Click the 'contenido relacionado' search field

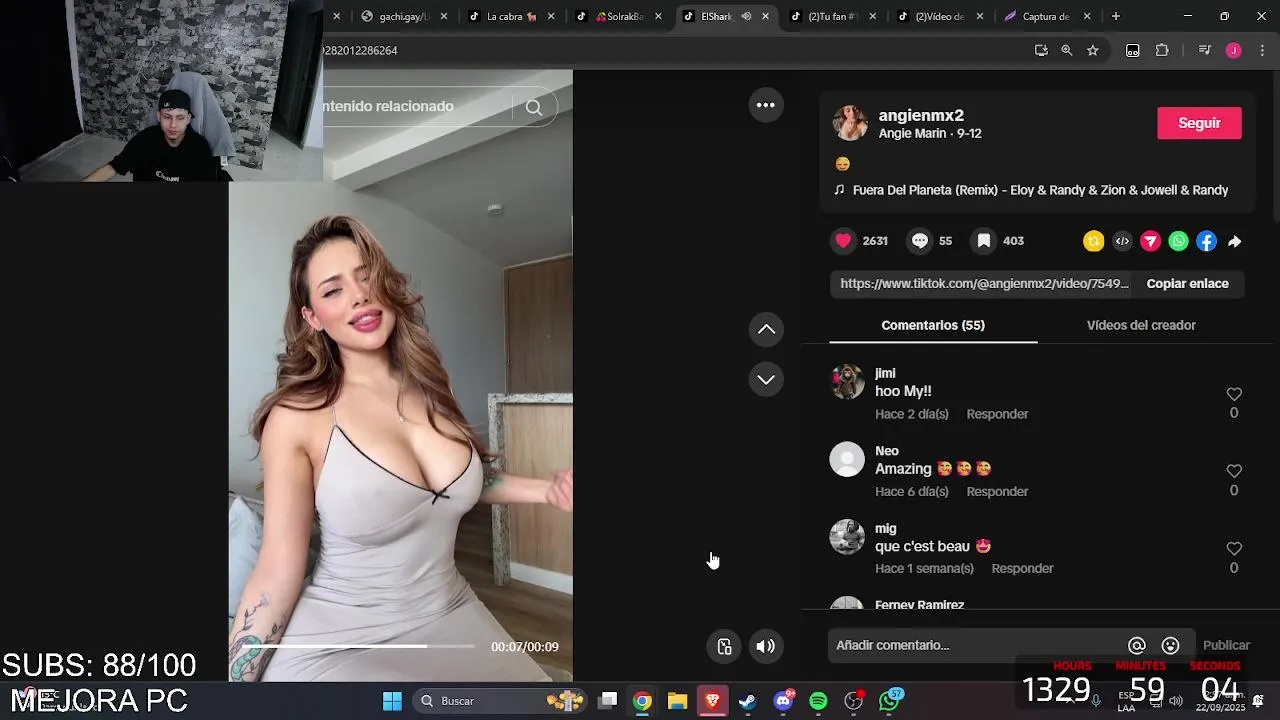pos(415,107)
